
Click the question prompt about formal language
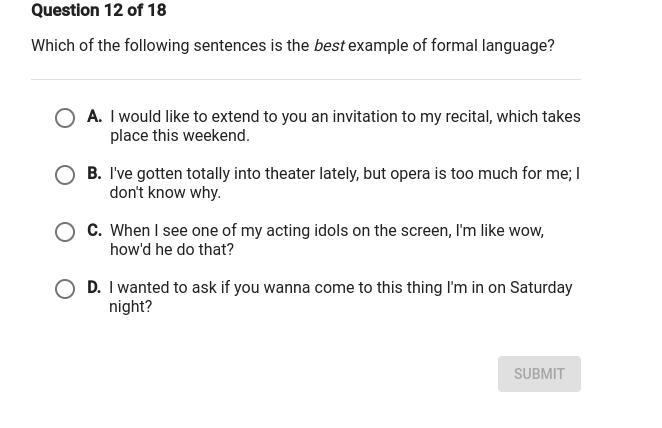[292, 46]
